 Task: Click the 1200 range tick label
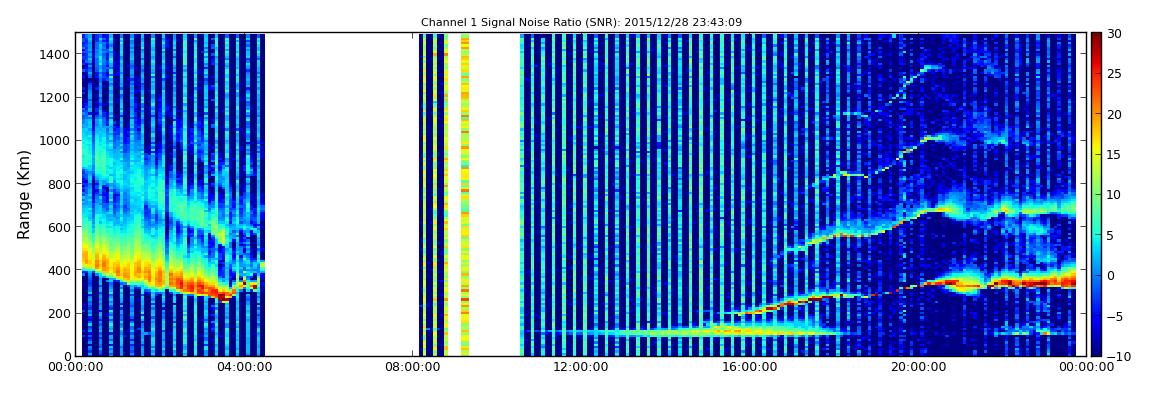pos(57,98)
